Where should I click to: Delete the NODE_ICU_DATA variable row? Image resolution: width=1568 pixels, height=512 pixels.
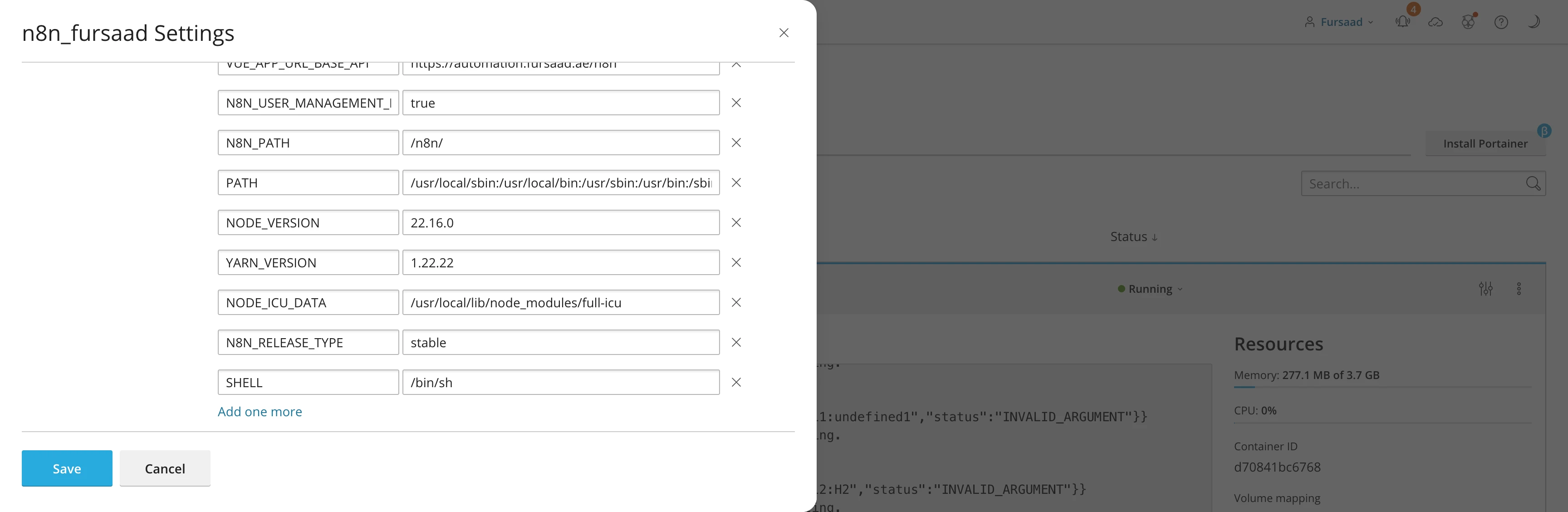[x=736, y=303]
